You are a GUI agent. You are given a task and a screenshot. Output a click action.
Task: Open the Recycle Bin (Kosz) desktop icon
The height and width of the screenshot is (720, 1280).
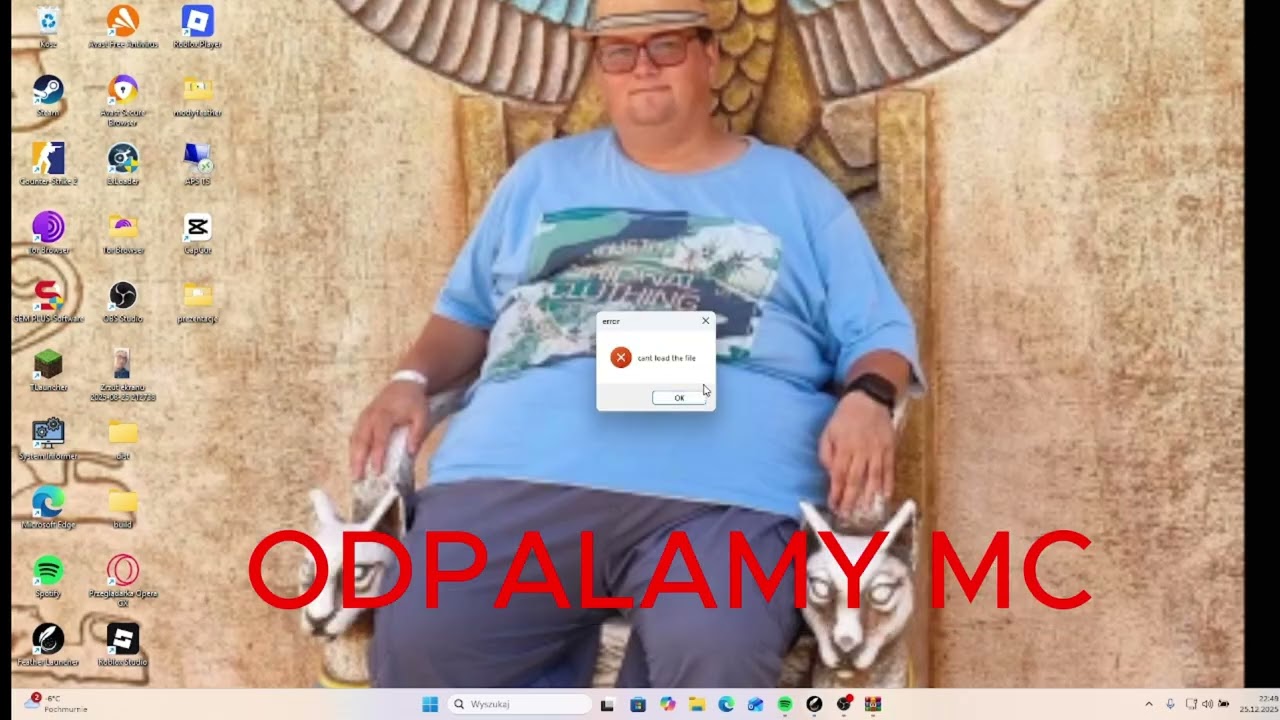[48, 27]
